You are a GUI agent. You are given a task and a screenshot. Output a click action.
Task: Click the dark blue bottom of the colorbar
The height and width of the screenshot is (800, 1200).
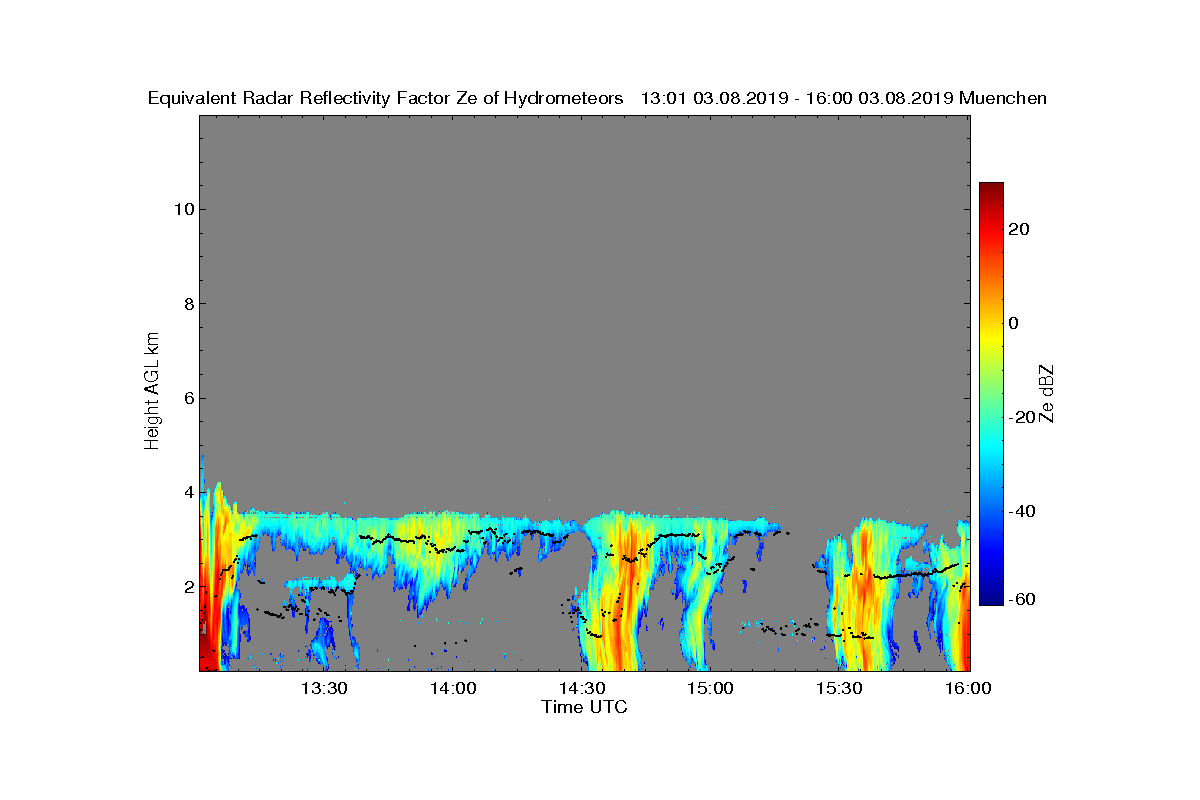click(991, 597)
